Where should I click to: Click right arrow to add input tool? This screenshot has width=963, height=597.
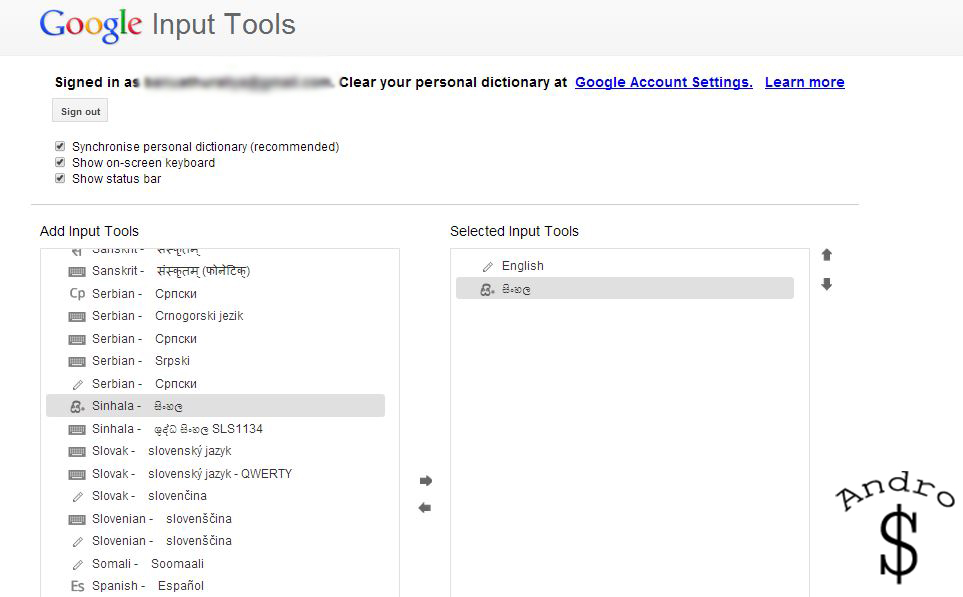coord(425,481)
